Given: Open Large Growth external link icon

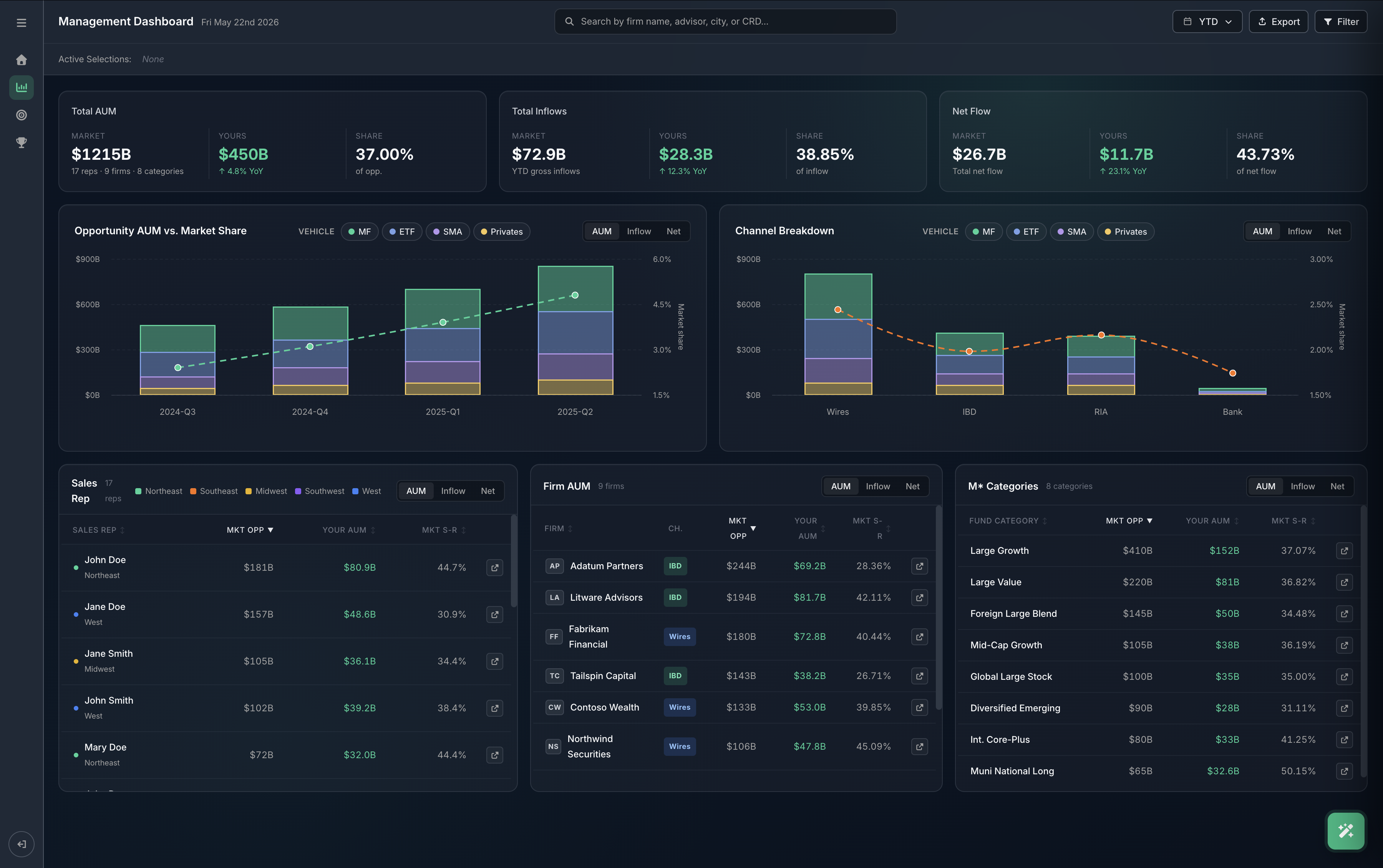Looking at the screenshot, I should click(1344, 550).
